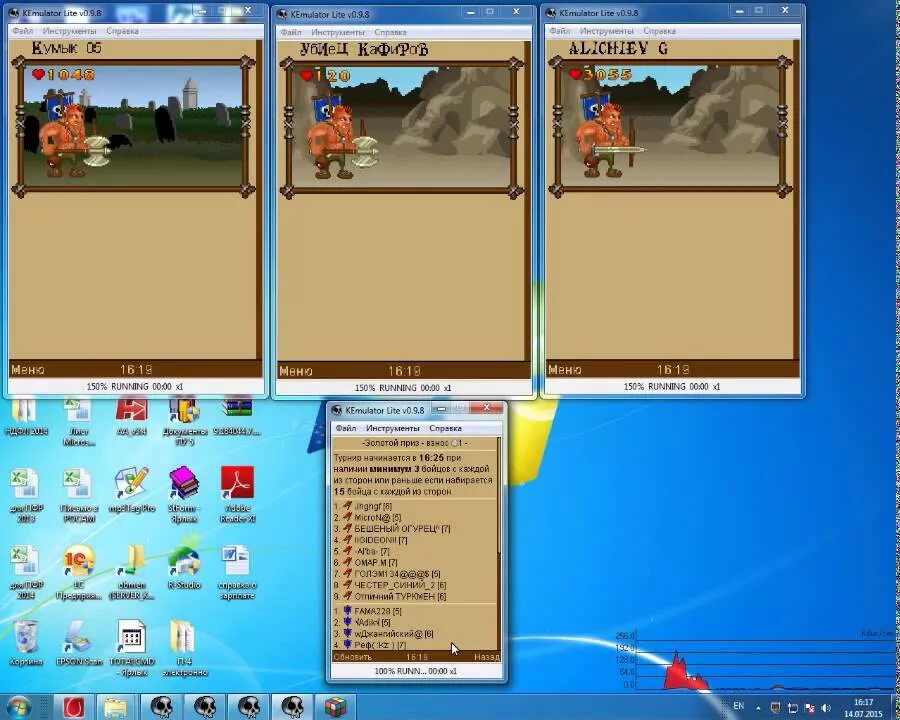Screen dimensions: 900x720
Task: Click Назад in the tournament window
Action: tap(487, 657)
